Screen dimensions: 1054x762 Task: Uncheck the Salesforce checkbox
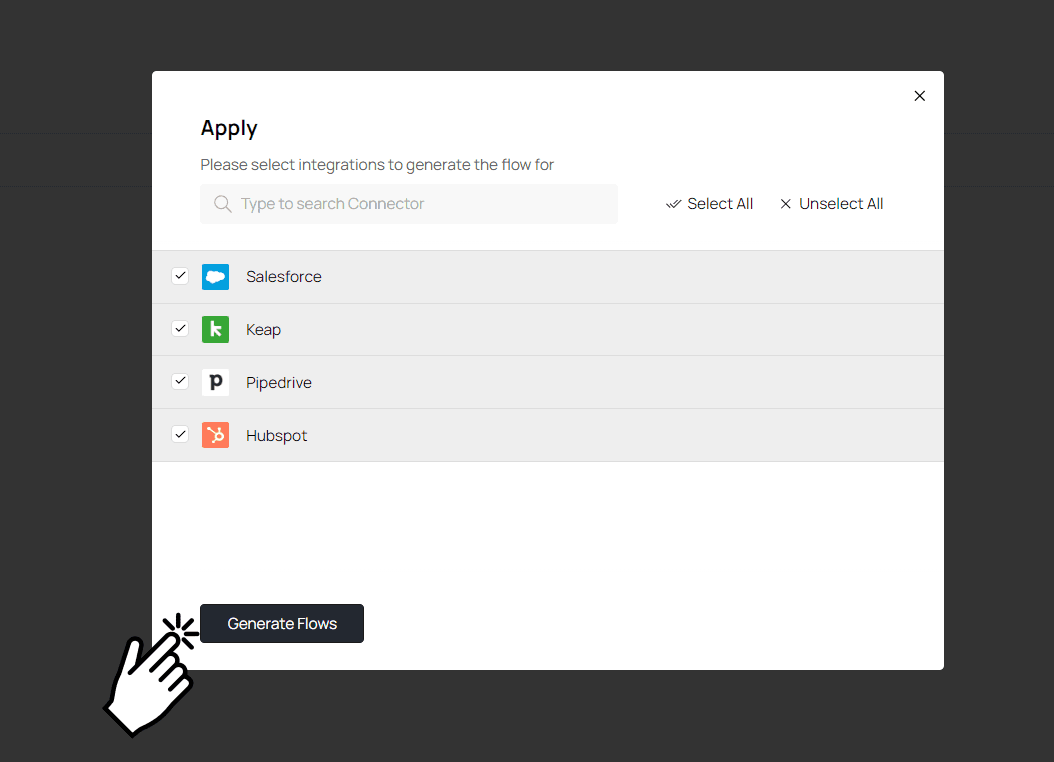(x=180, y=276)
